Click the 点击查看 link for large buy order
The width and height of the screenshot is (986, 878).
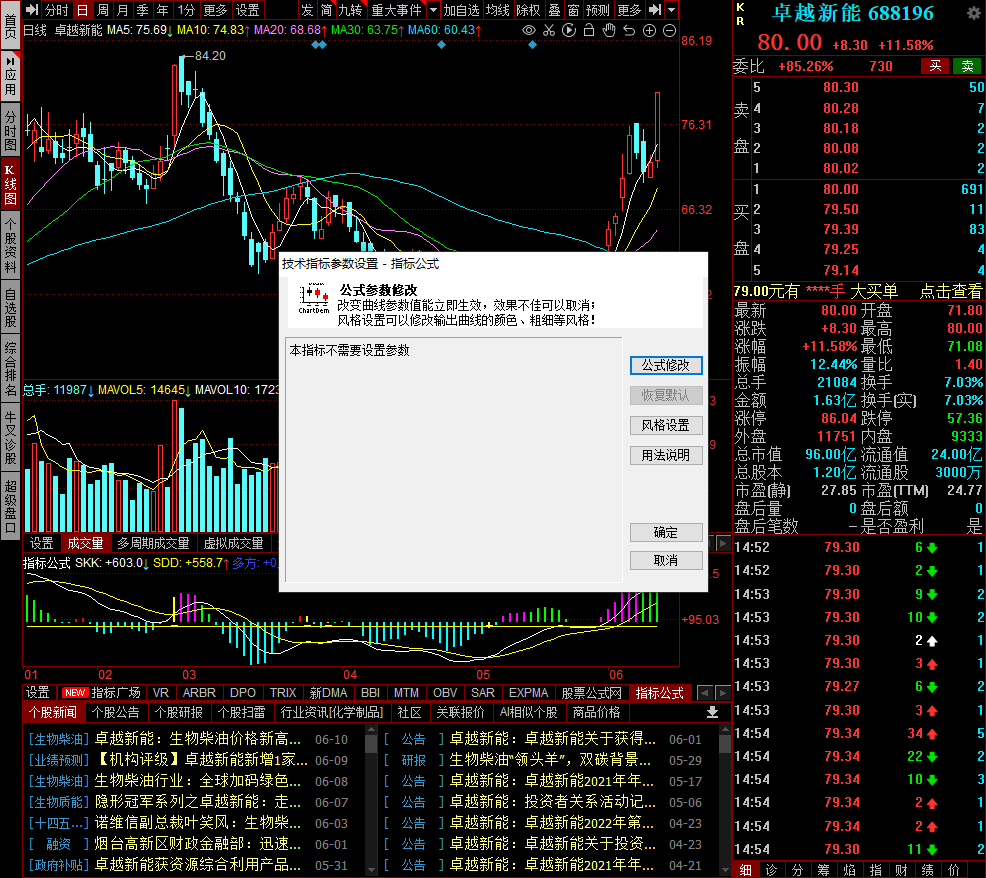point(950,291)
